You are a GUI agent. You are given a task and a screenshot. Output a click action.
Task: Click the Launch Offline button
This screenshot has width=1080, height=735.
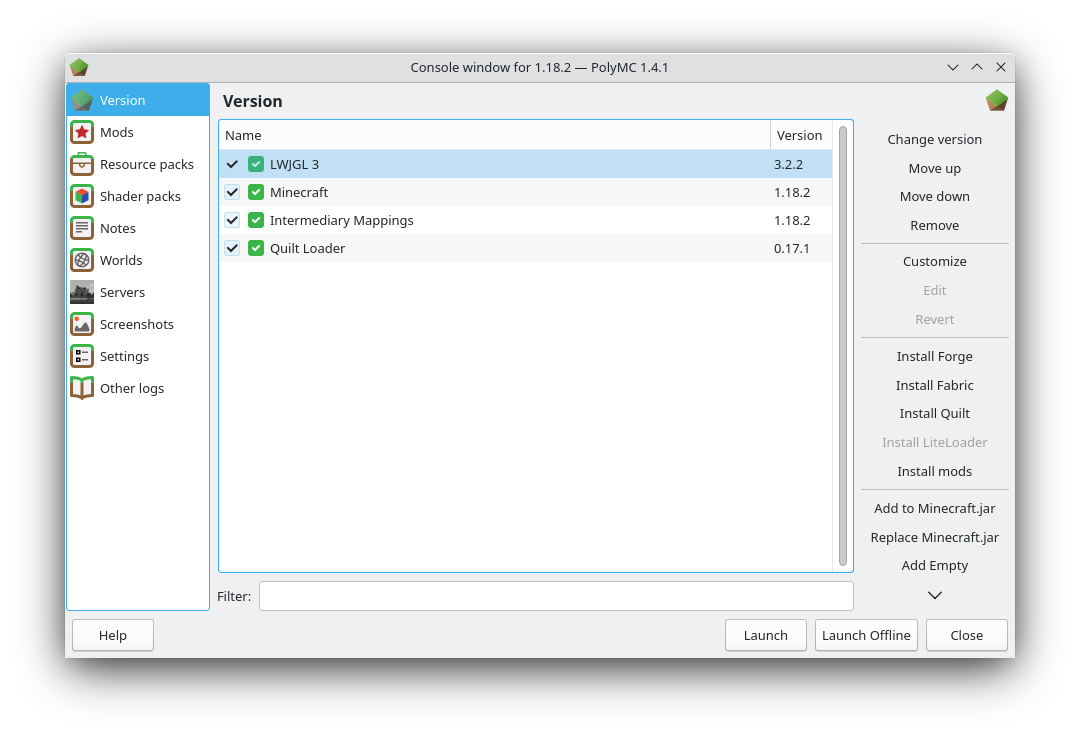pyautogui.click(x=866, y=635)
